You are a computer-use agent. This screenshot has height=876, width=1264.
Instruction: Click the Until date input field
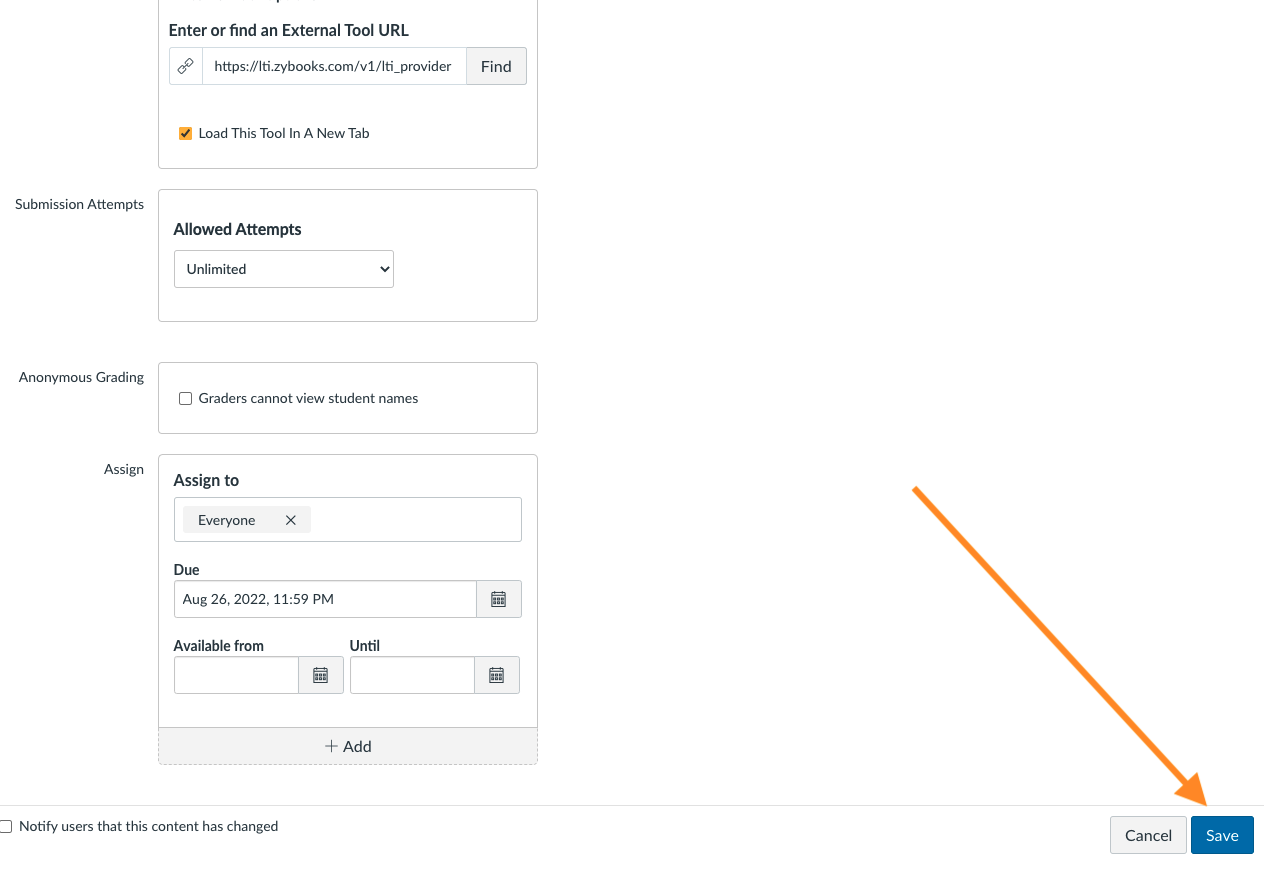(412, 675)
